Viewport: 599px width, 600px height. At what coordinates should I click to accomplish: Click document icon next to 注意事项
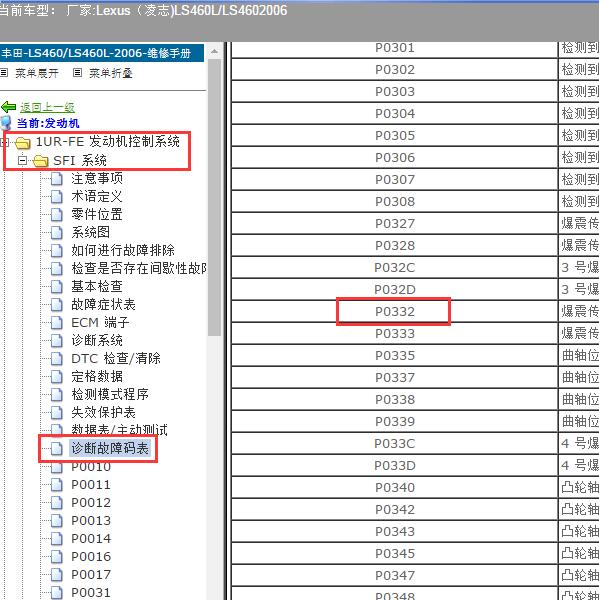(x=57, y=179)
